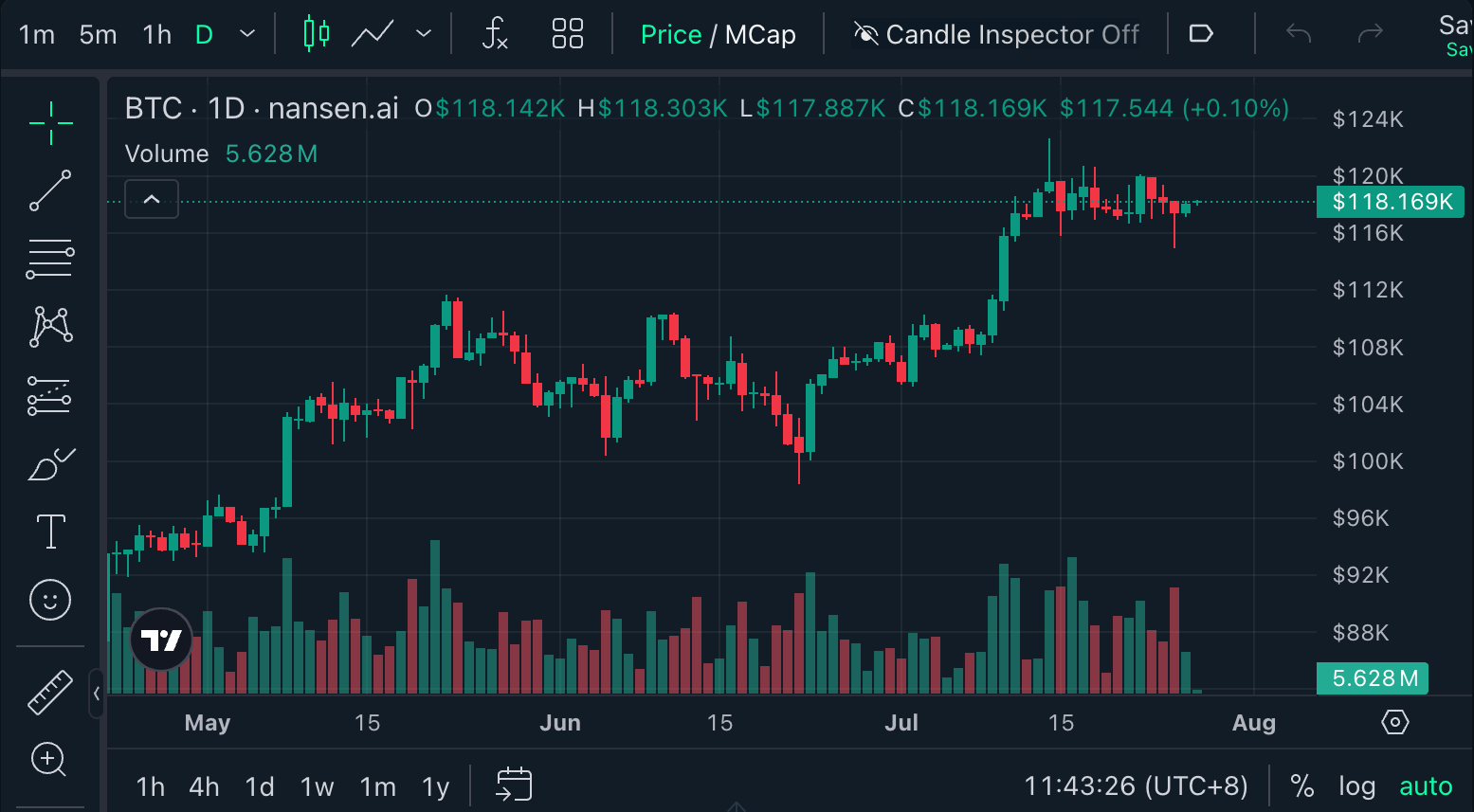The height and width of the screenshot is (812, 1474).
Task: Enable percentage scale mode
Action: tap(1301, 785)
